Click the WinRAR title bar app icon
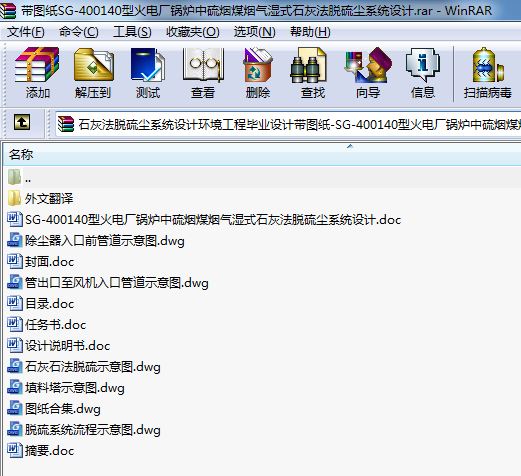 8,10
